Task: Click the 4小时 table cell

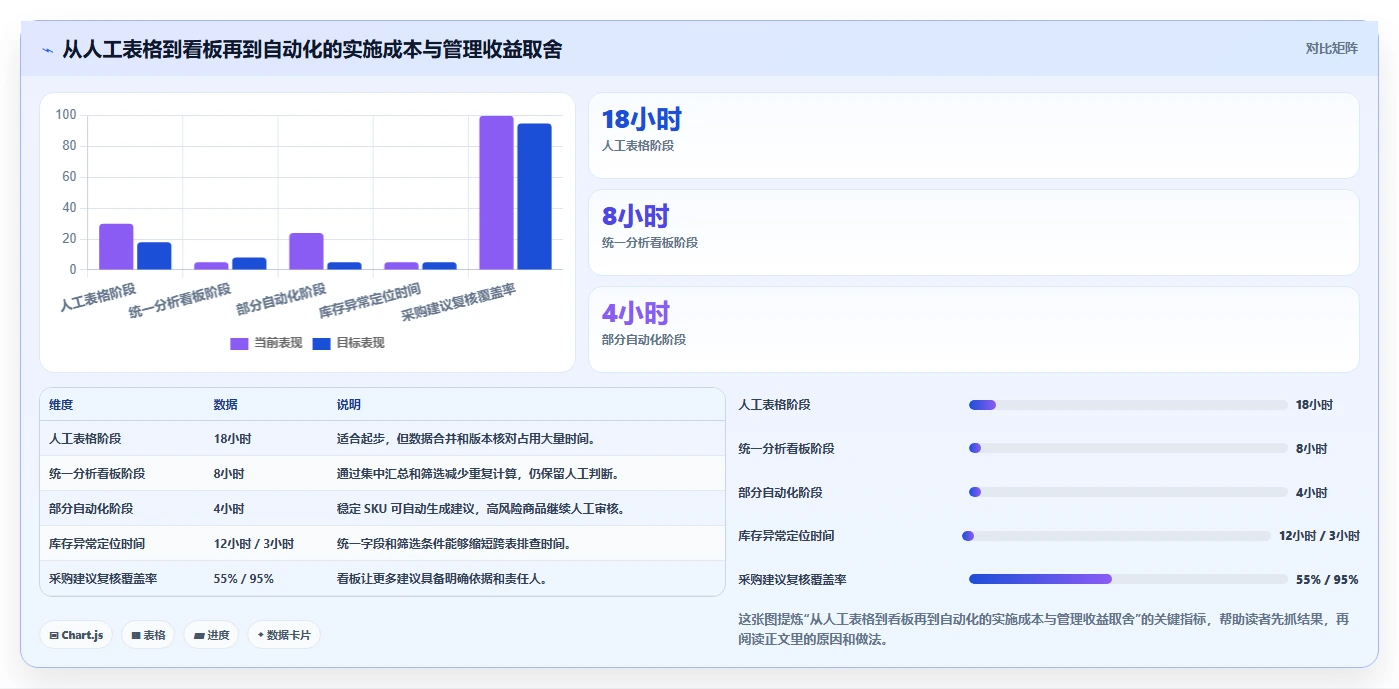Action: click(x=229, y=509)
